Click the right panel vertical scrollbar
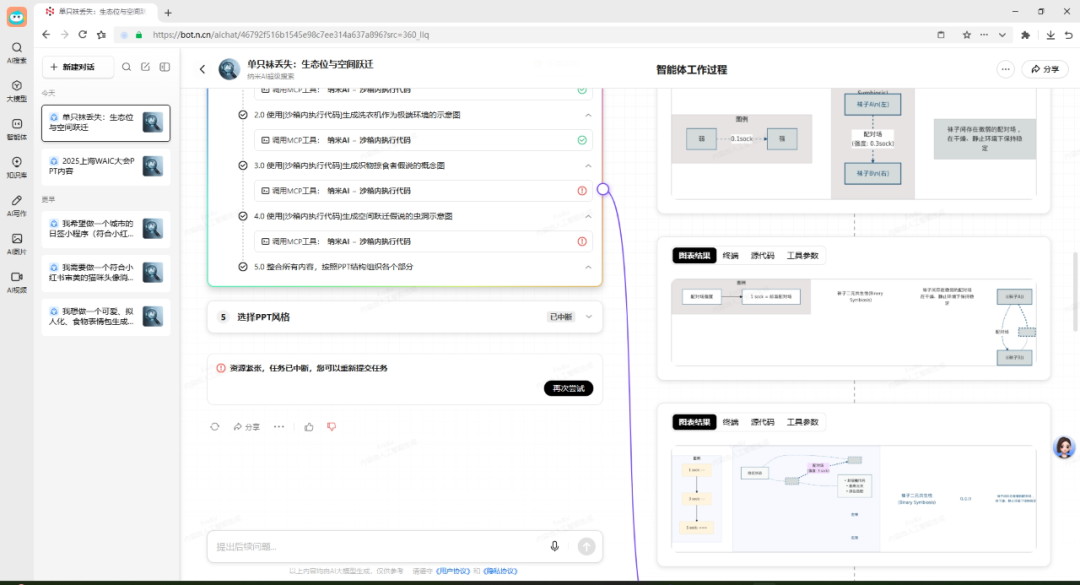Image resolution: width=1080 pixels, height=585 pixels. (x=1075, y=300)
